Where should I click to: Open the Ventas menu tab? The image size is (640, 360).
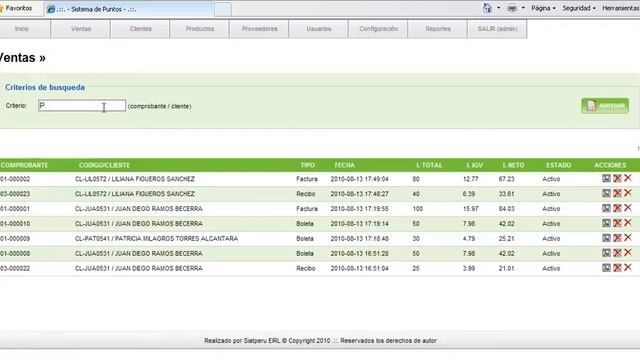tap(81, 29)
